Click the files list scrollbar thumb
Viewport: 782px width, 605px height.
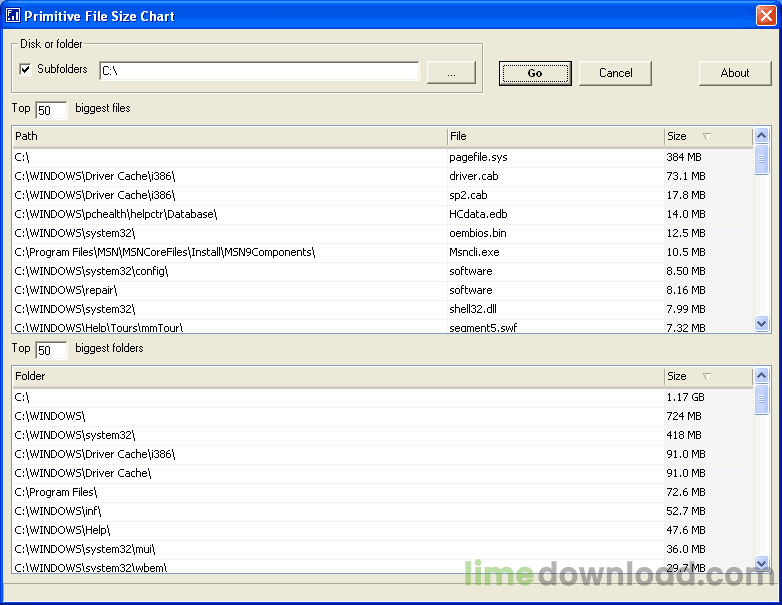coord(762,159)
